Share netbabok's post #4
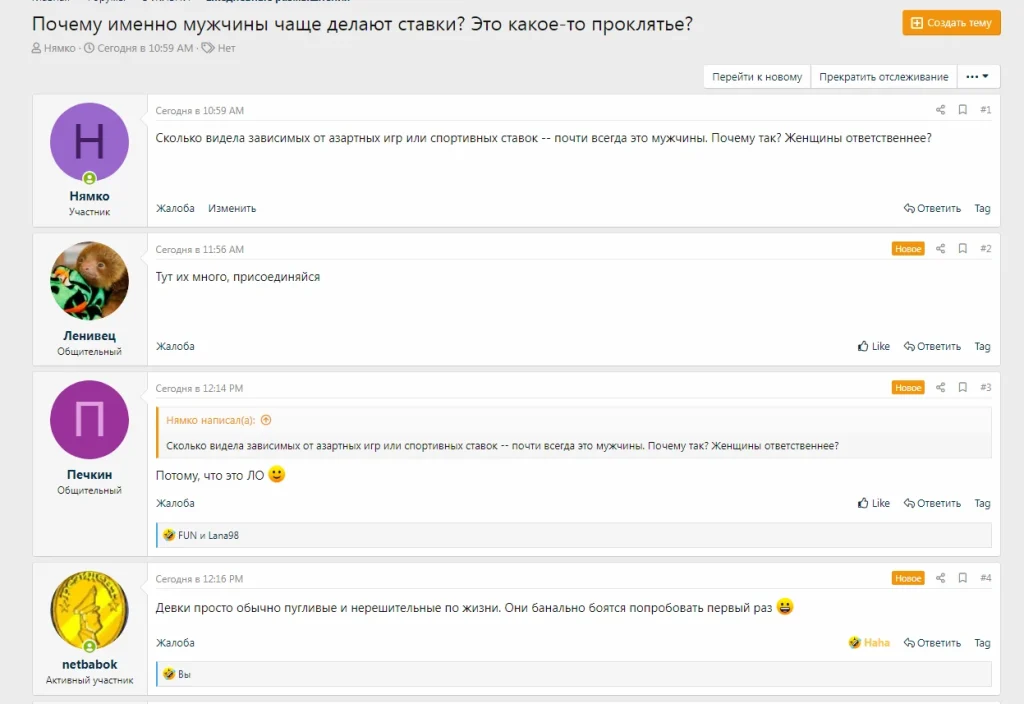1024x704 pixels. pyautogui.click(x=940, y=578)
